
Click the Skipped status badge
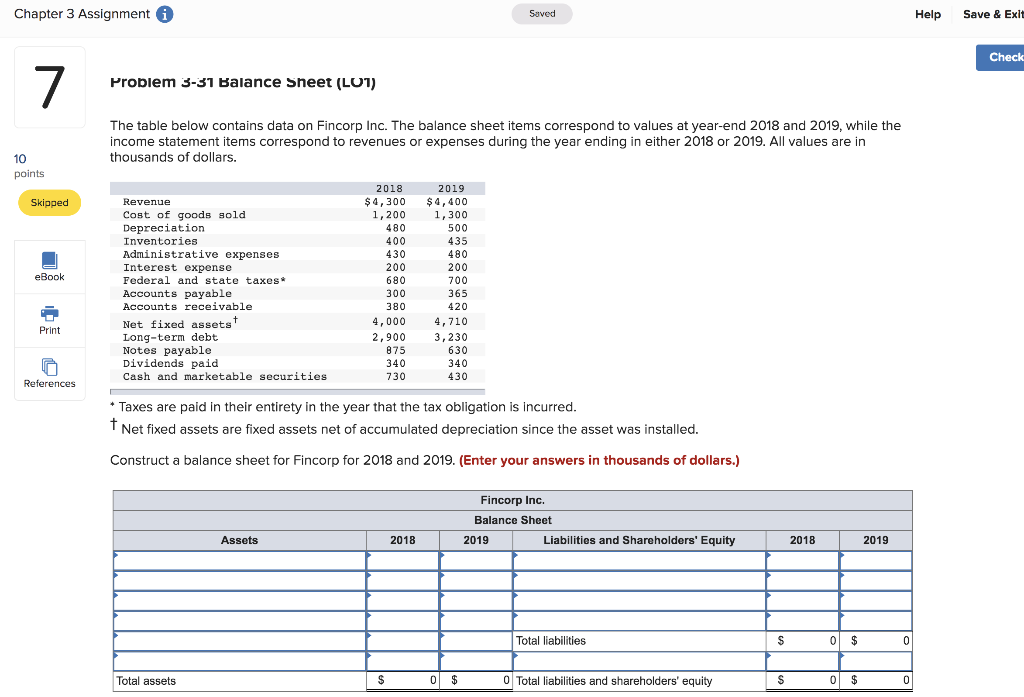(x=50, y=203)
